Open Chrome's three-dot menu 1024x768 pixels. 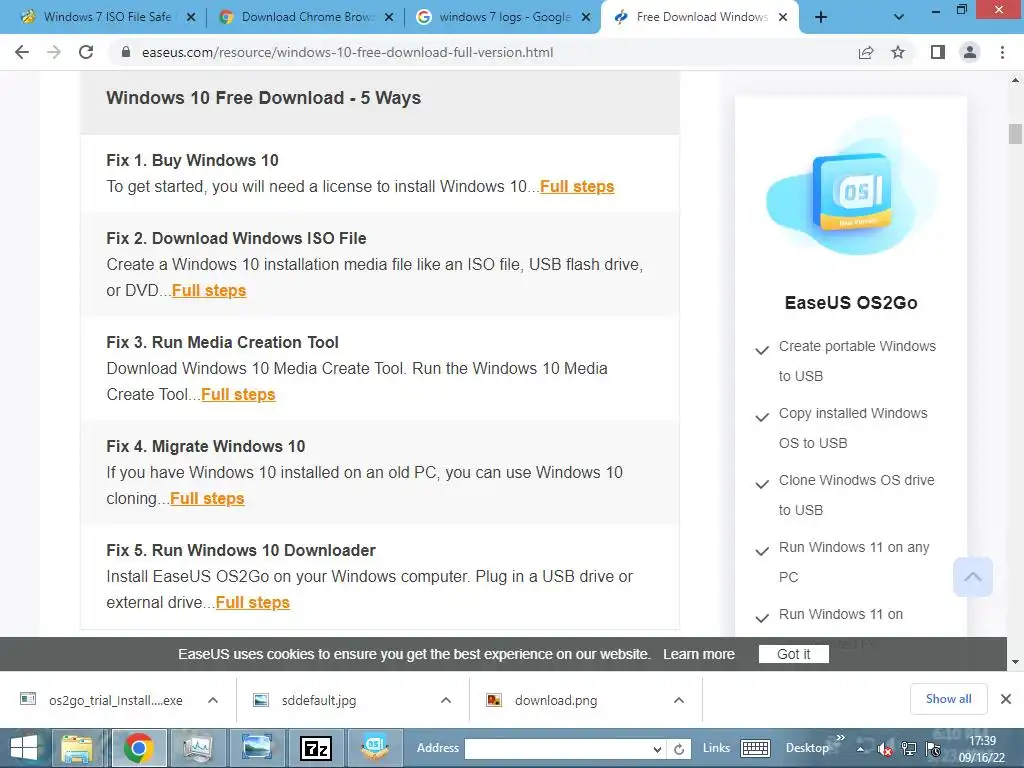pyautogui.click(x=1002, y=52)
